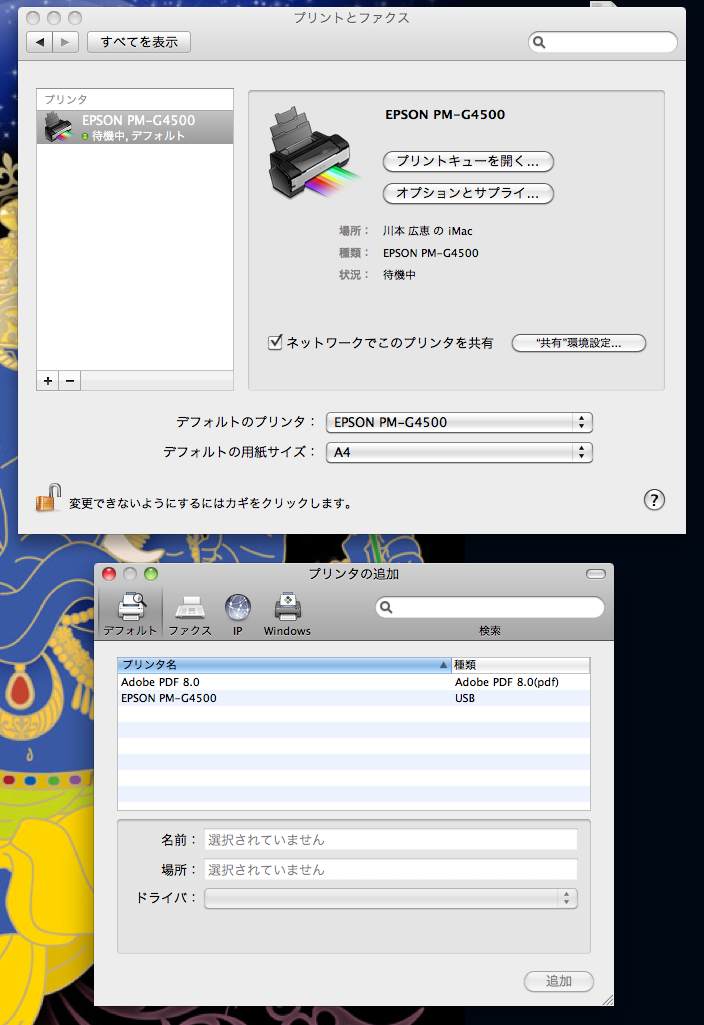
Task: Click USB cell in 種類 column
Action: pyautogui.click(x=465, y=698)
